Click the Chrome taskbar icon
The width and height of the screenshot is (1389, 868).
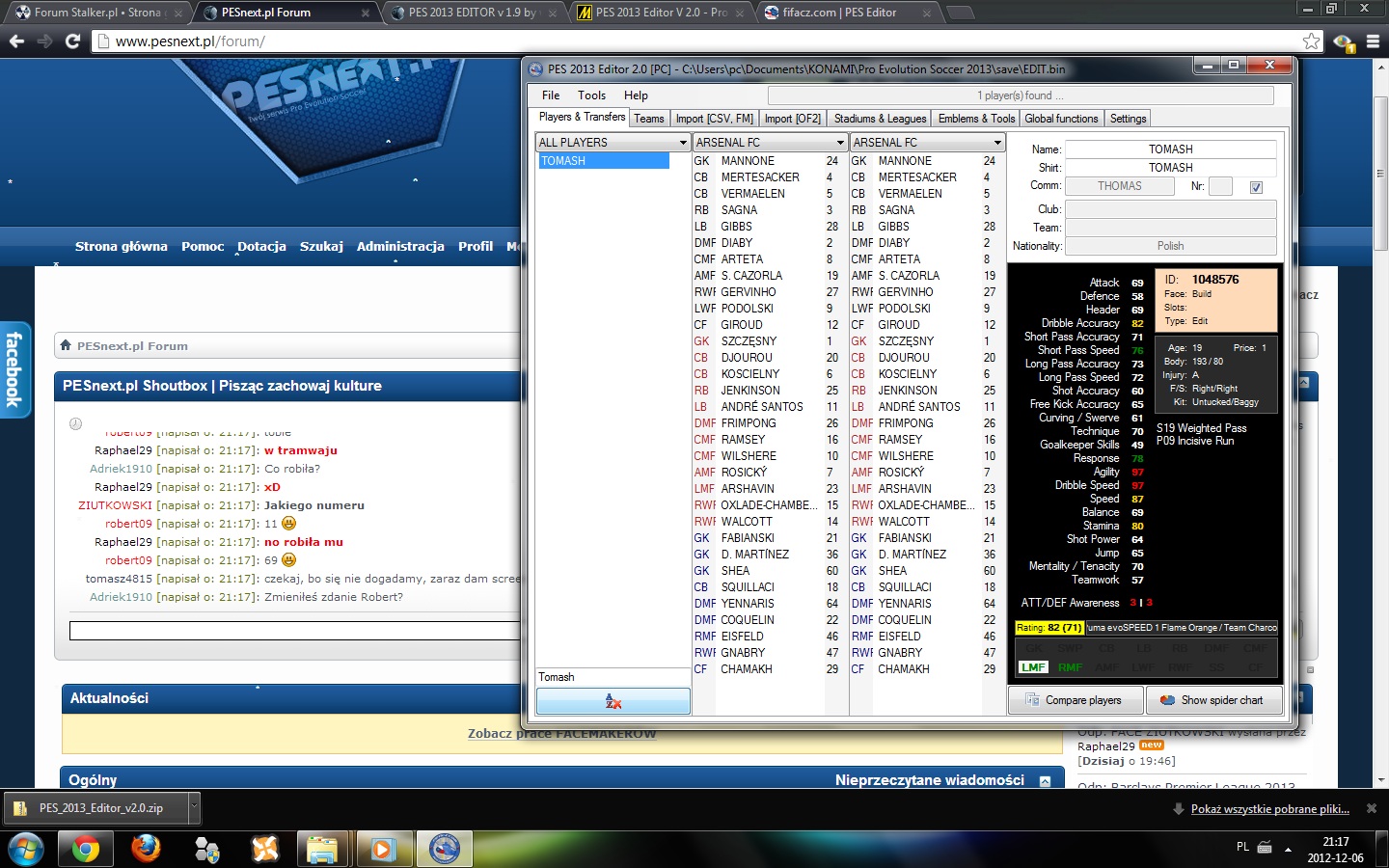[x=85, y=849]
